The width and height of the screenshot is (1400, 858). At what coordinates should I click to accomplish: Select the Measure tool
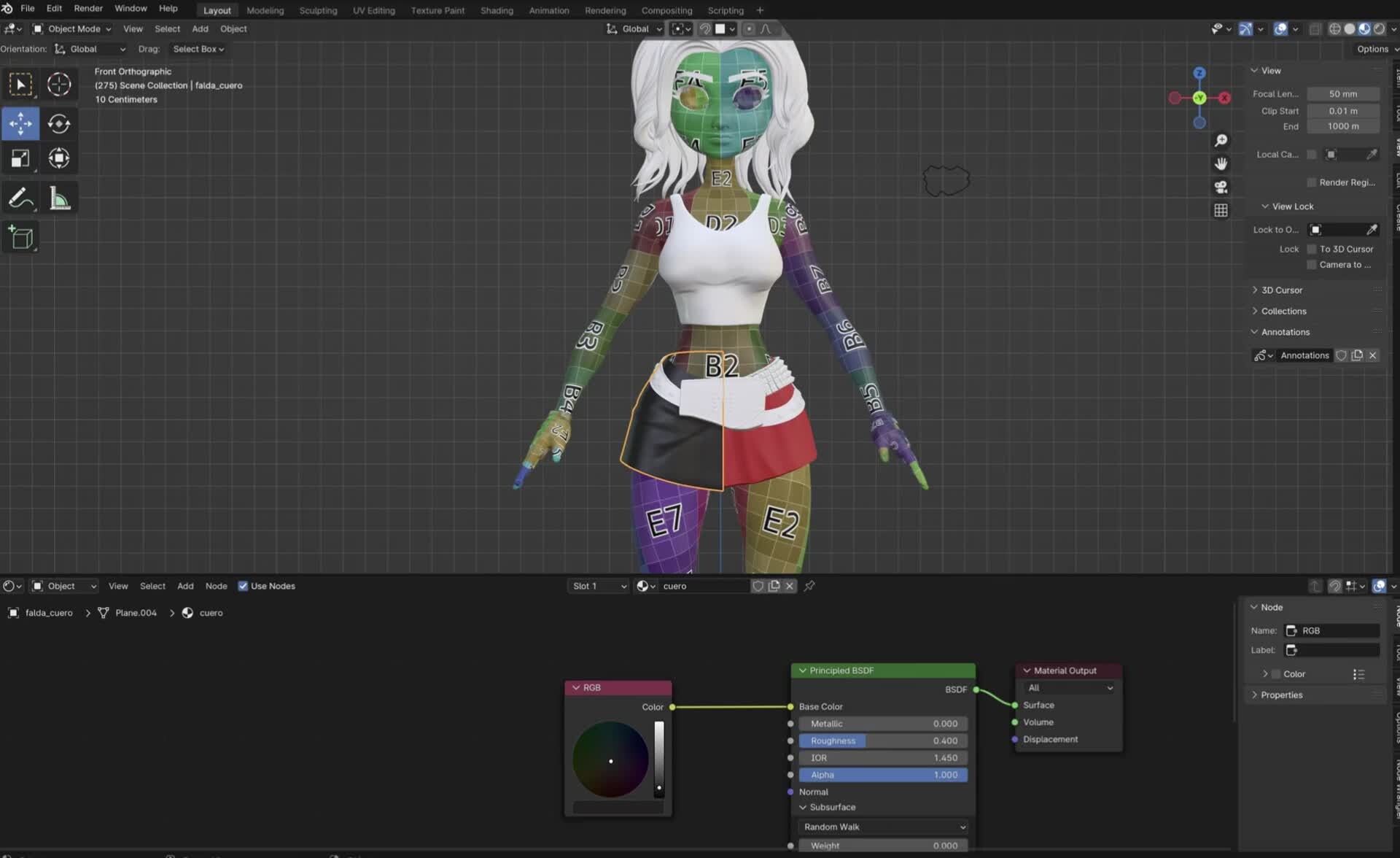[59, 197]
